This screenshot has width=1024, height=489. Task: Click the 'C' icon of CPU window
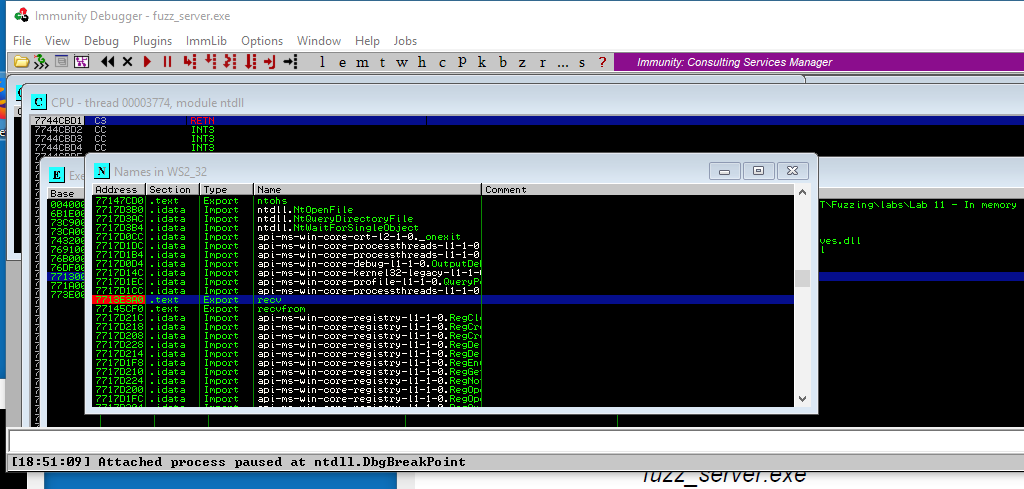39,102
